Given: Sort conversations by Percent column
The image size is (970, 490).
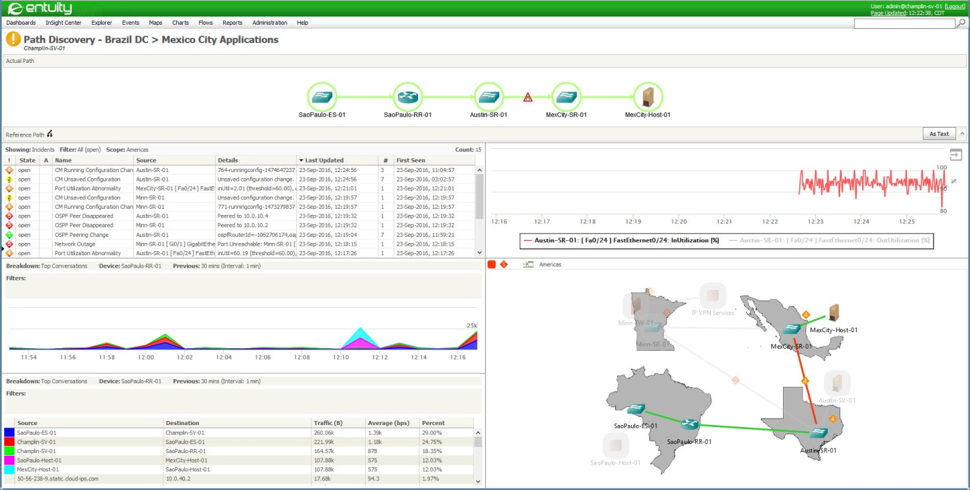Looking at the screenshot, I should click(x=446, y=423).
